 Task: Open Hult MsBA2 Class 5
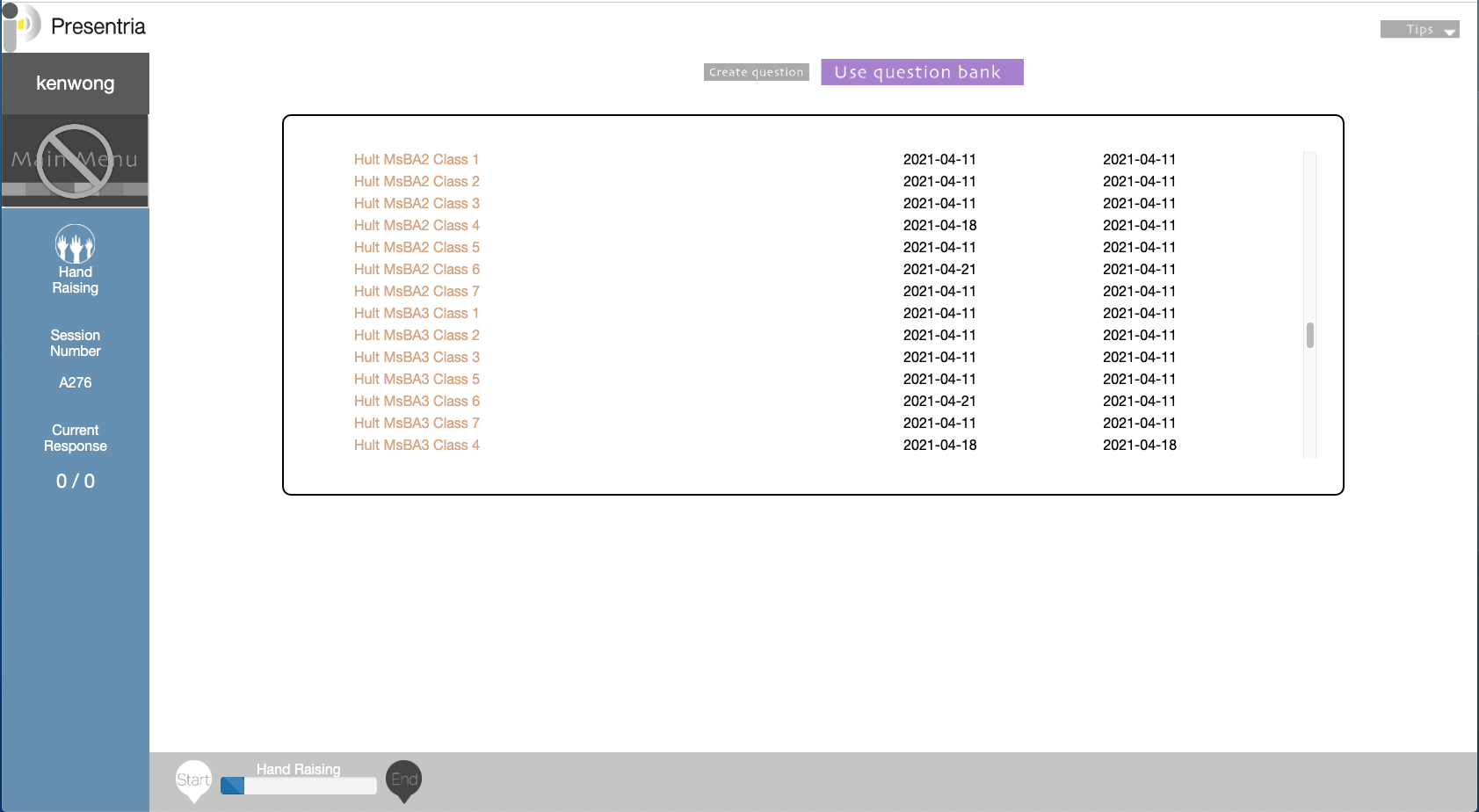(417, 247)
